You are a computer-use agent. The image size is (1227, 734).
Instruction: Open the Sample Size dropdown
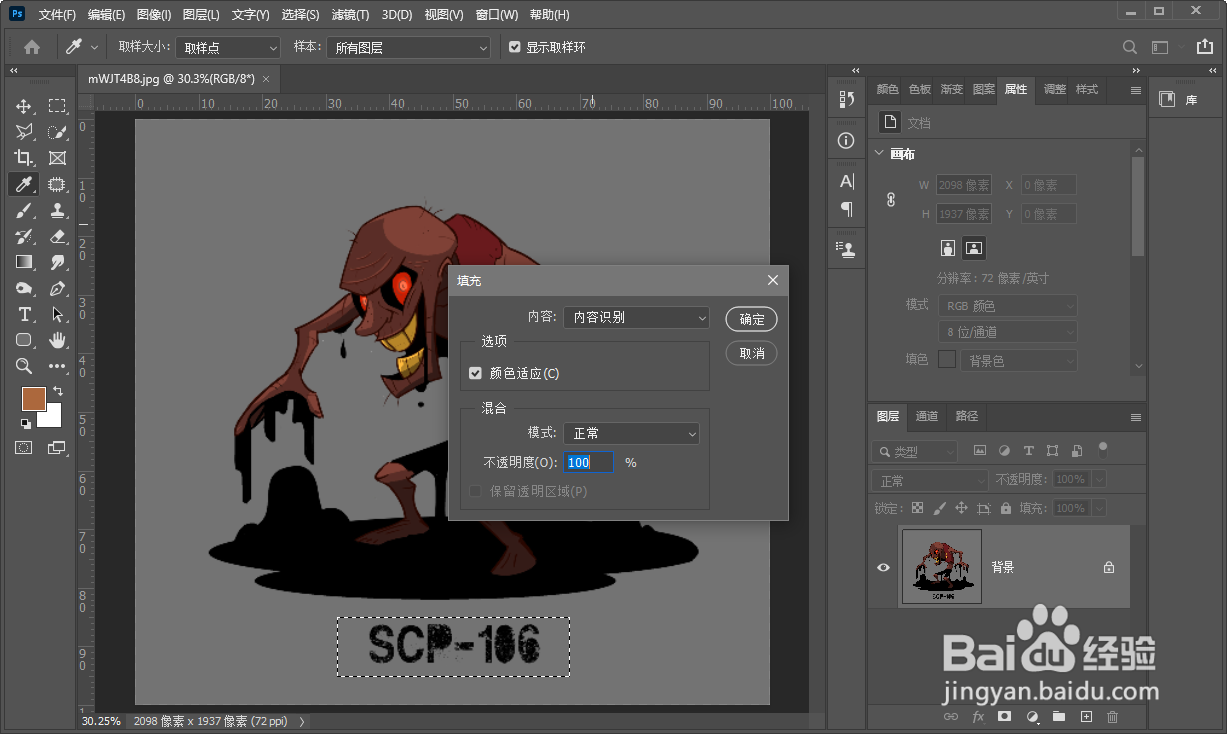(229, 47)
